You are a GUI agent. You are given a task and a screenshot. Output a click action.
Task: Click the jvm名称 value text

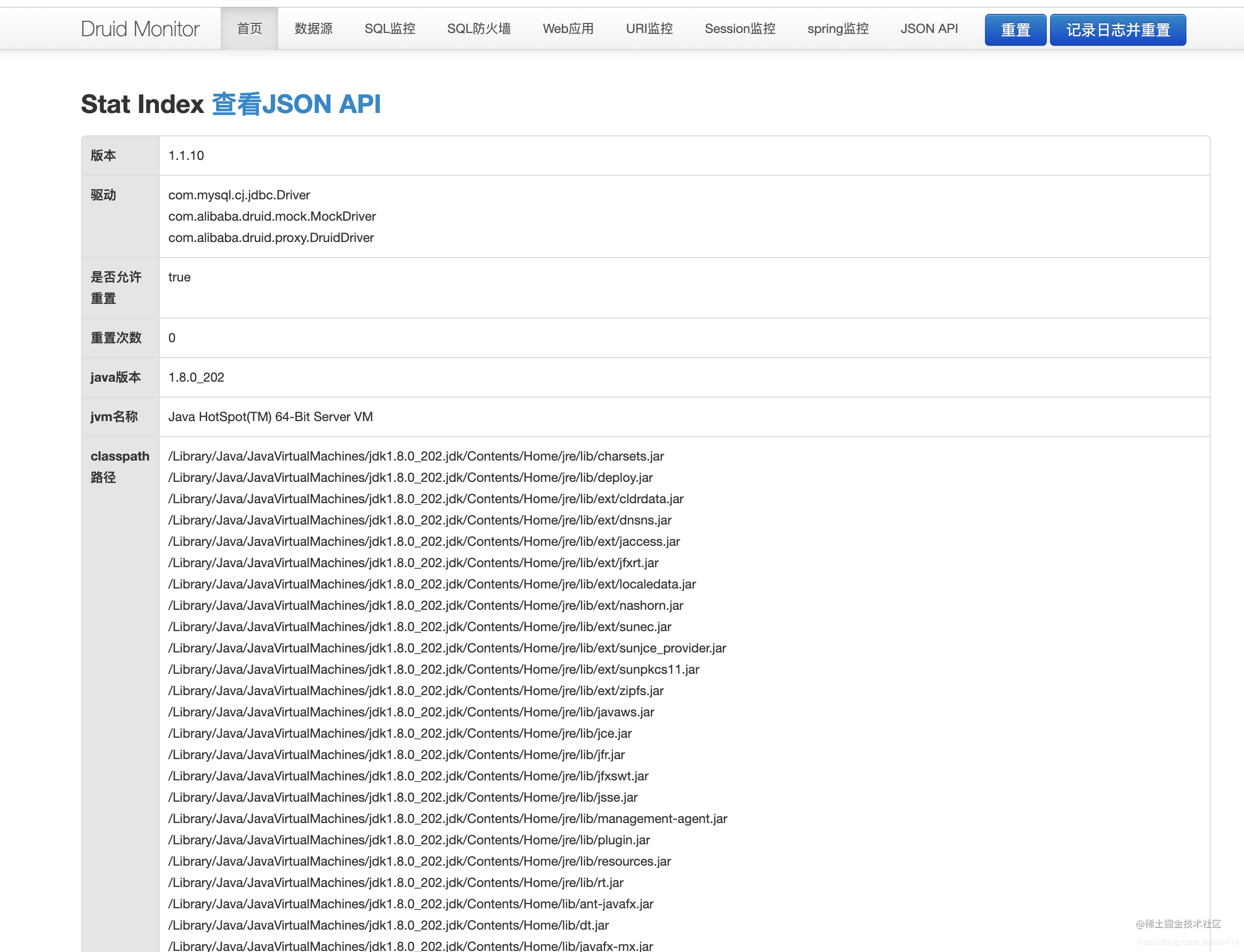270,416
